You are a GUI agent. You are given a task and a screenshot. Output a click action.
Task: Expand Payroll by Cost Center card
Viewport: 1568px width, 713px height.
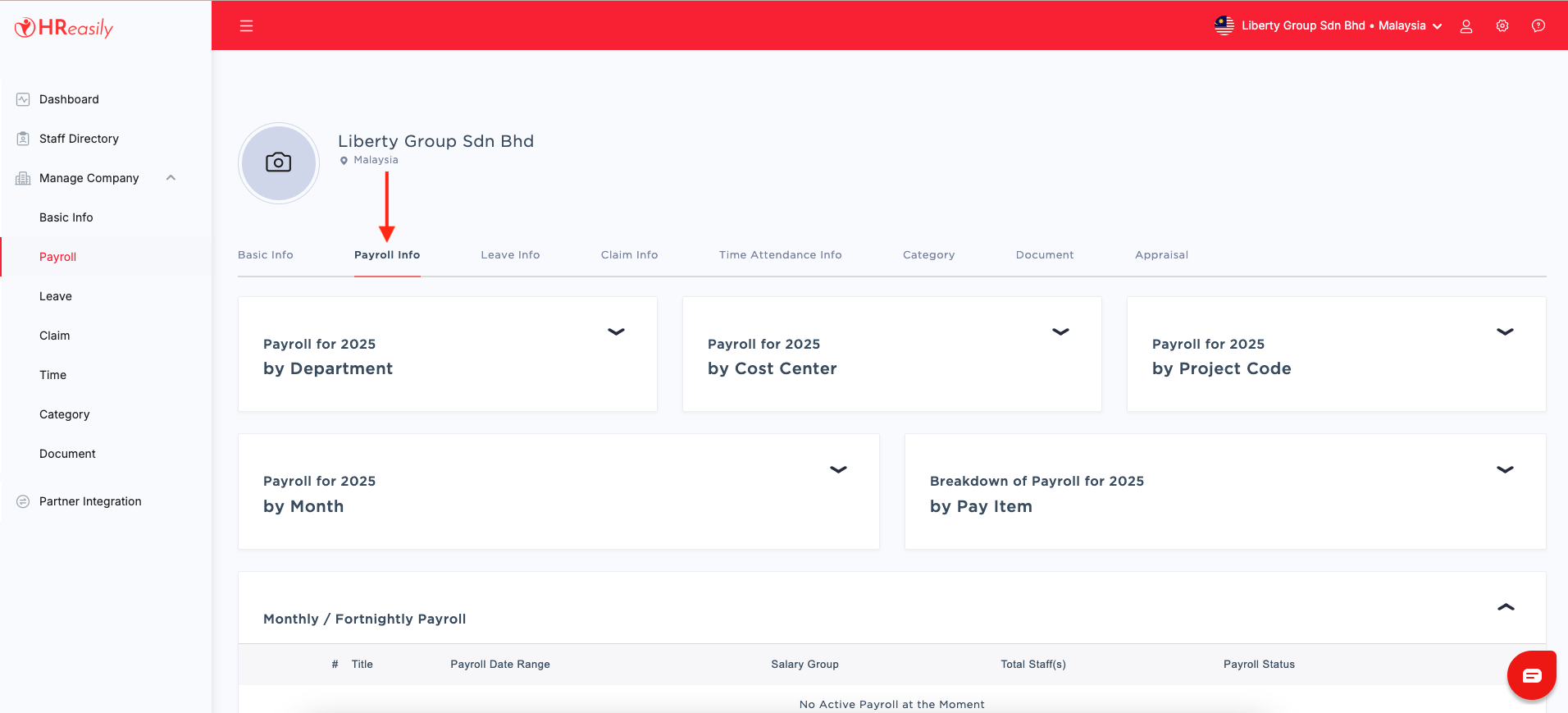tap(1060, 331)
